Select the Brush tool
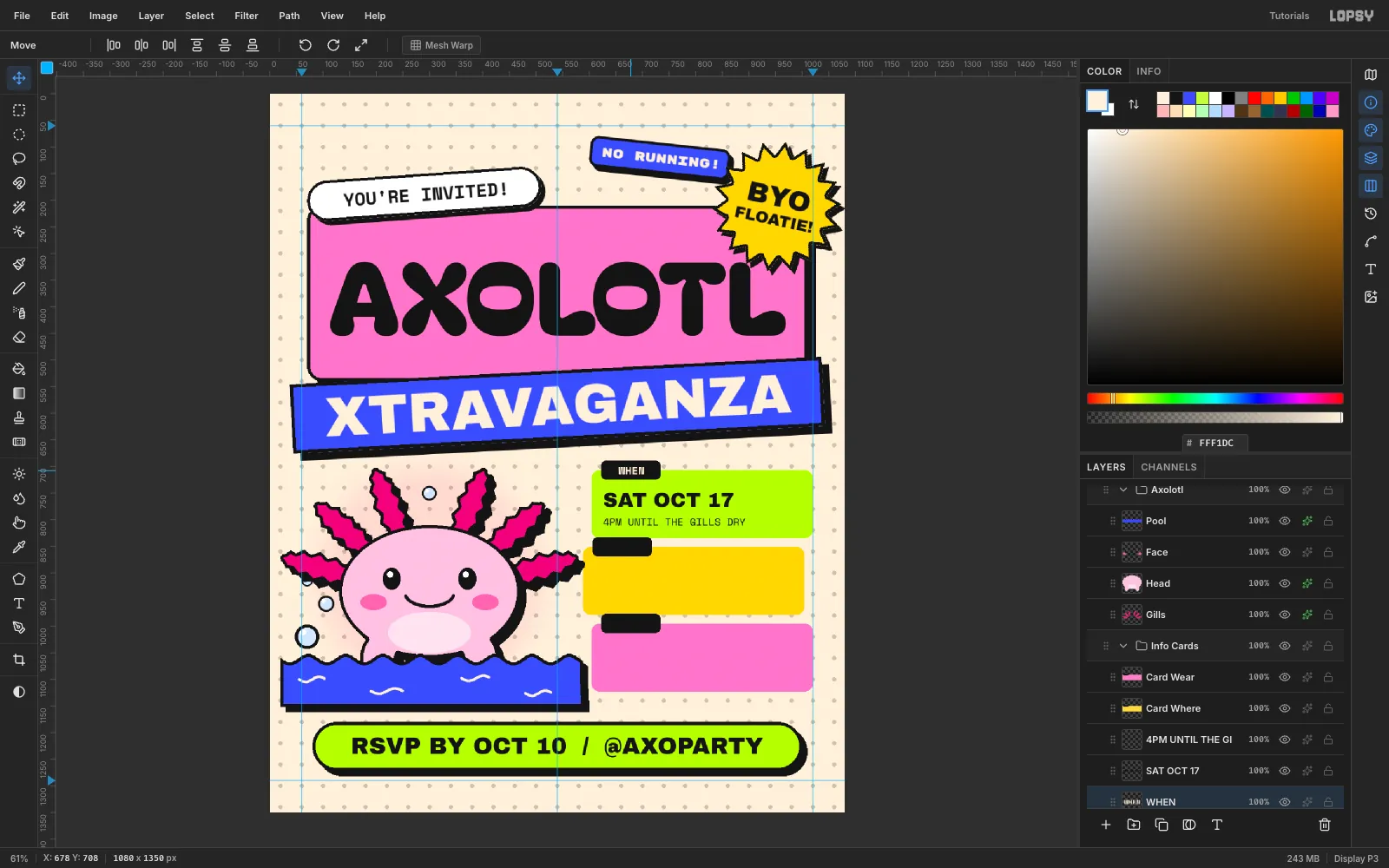This screenshot has height=868, width=1389. (x=19, y=264)
